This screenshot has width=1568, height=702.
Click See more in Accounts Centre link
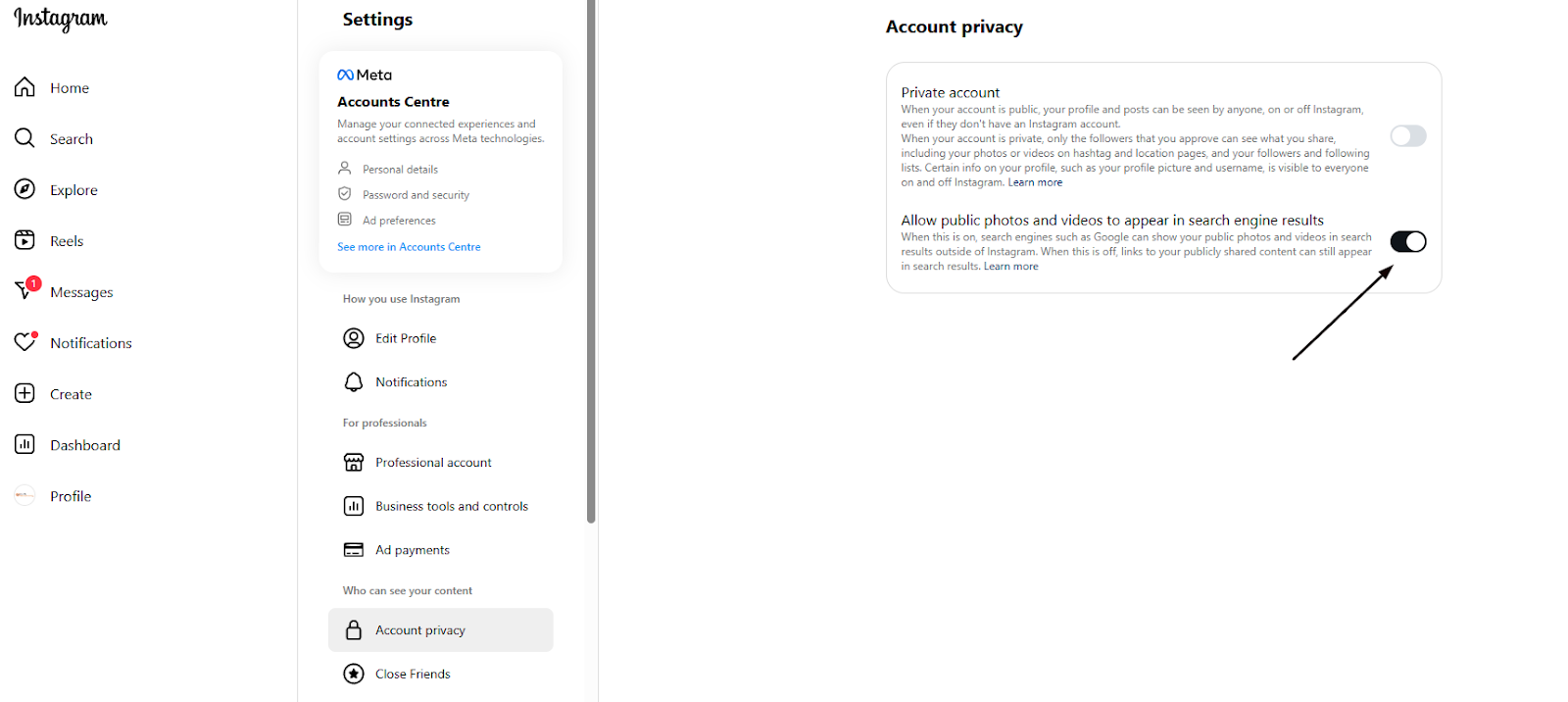pos(409,247)
